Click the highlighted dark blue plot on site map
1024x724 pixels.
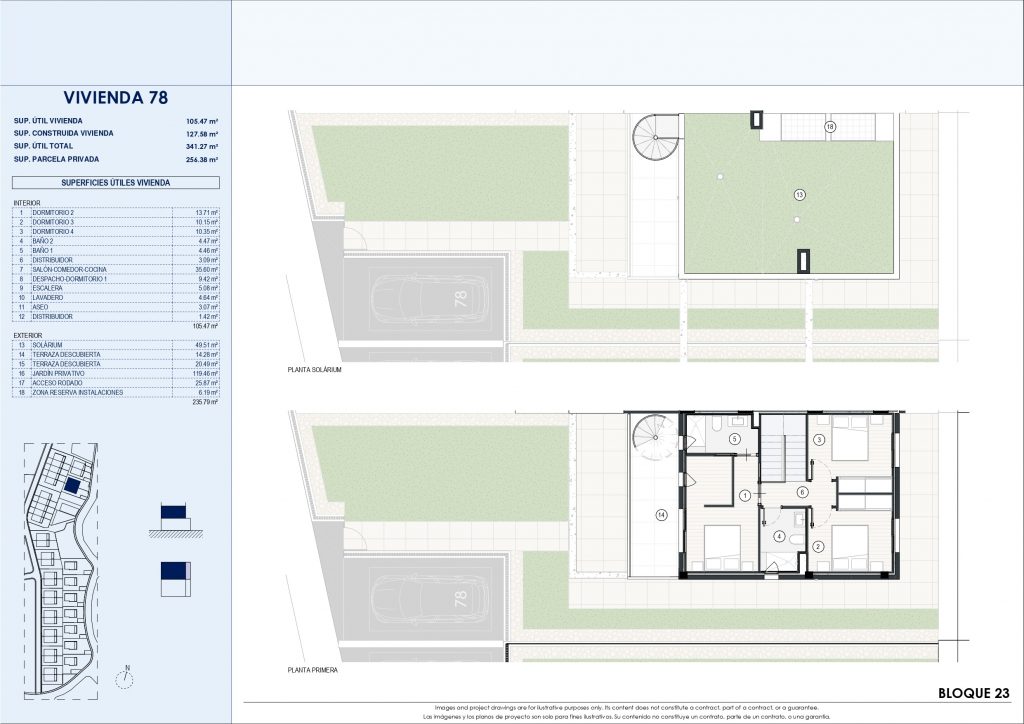coord(72,484)
